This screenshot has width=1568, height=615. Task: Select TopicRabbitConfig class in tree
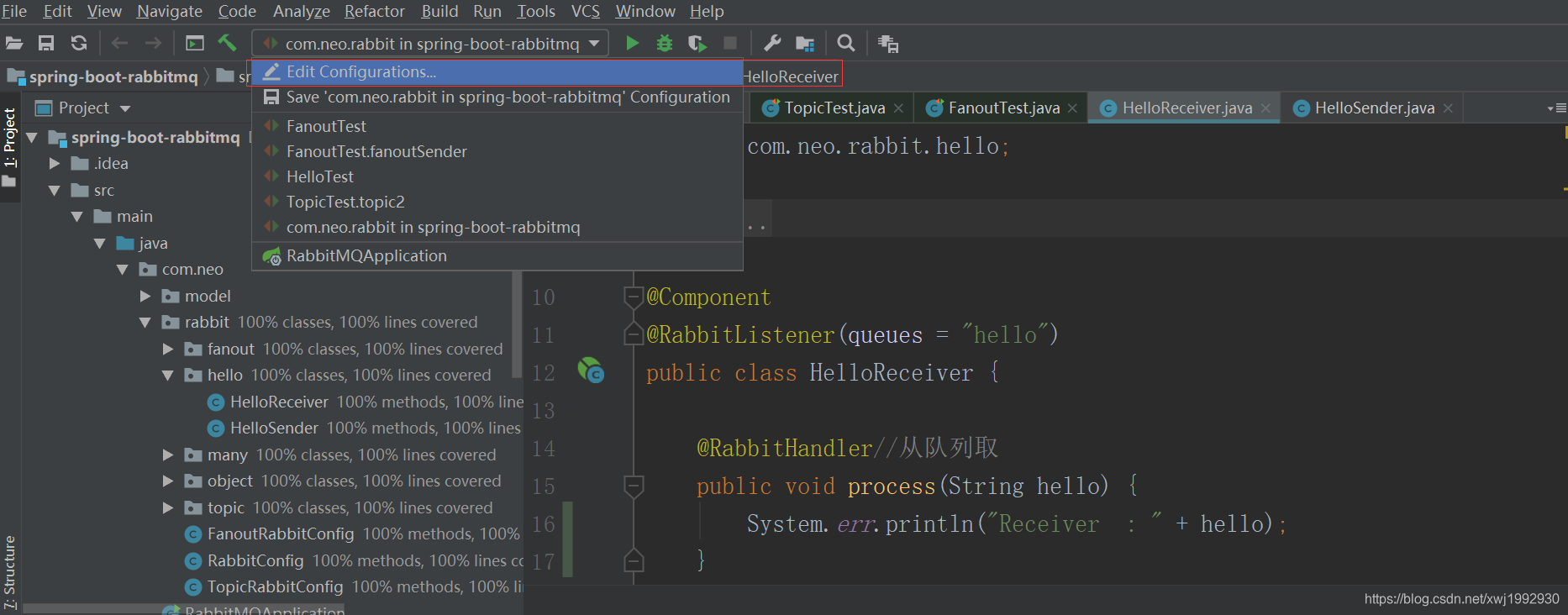tap(275, 586)
